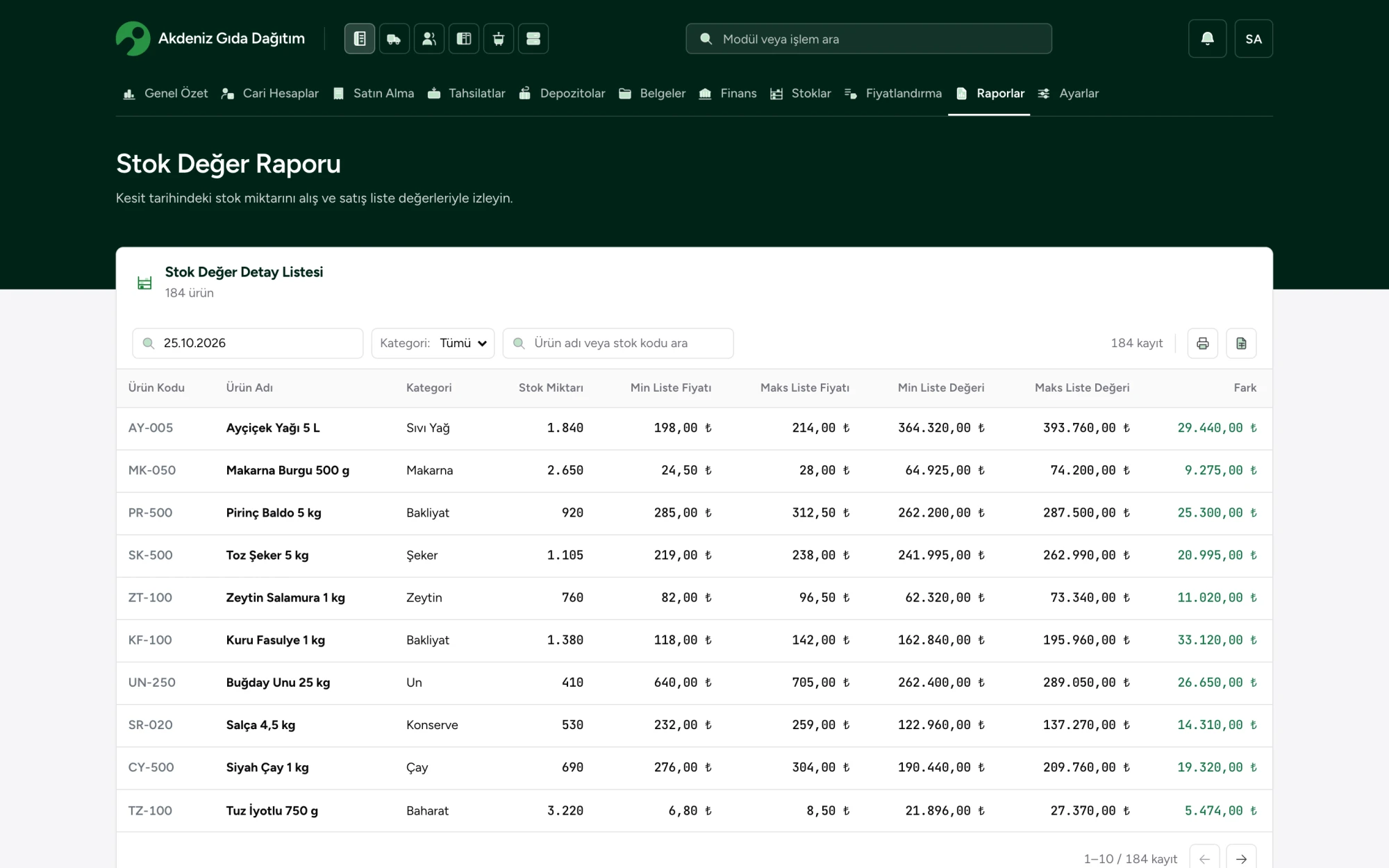Open the notifications bell
Image resolution: width=1389 pixels, height=868 pixels.
click(1208, 39)
